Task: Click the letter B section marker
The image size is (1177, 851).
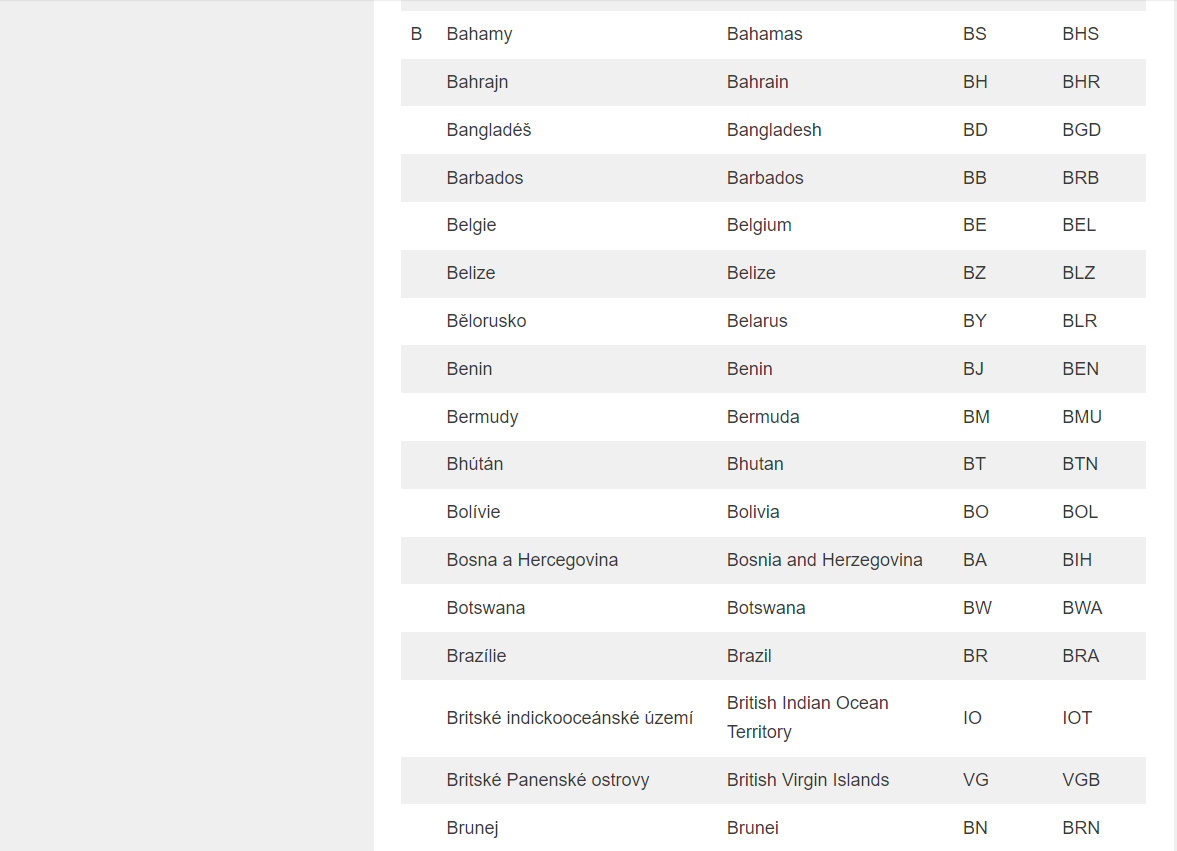Action: point(416,34)
